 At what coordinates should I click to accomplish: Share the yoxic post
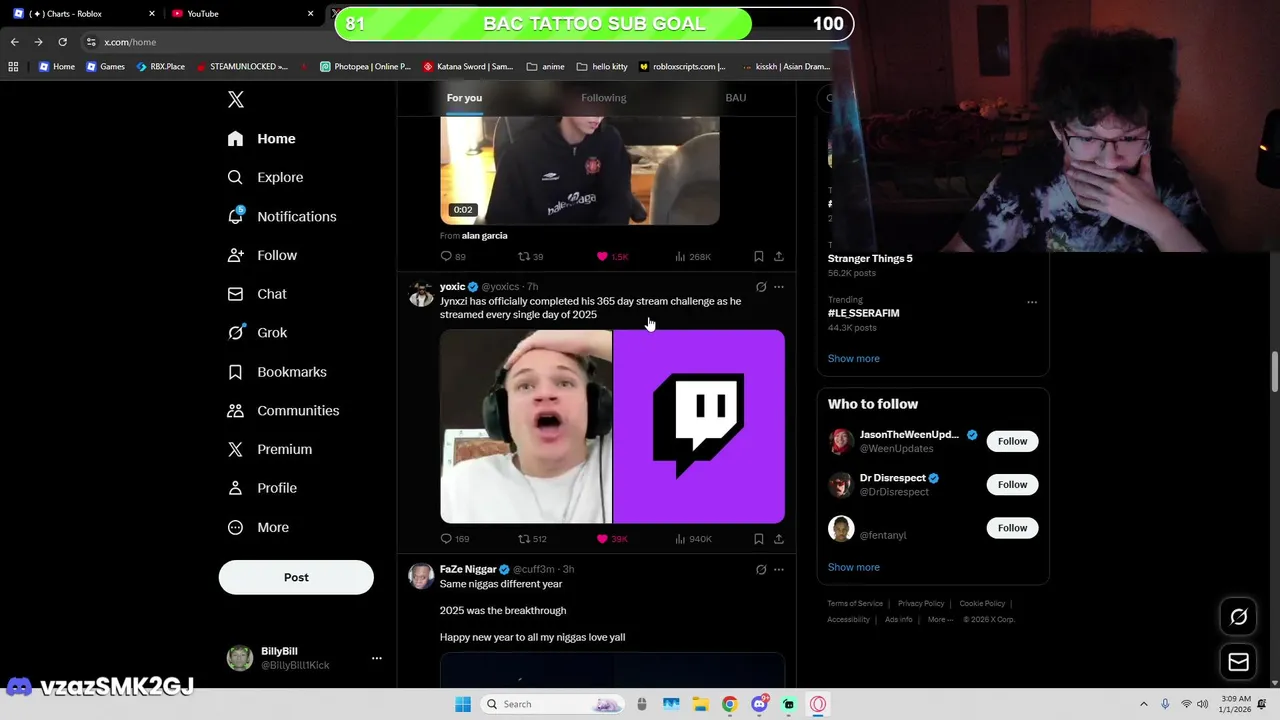coord(779,539)
